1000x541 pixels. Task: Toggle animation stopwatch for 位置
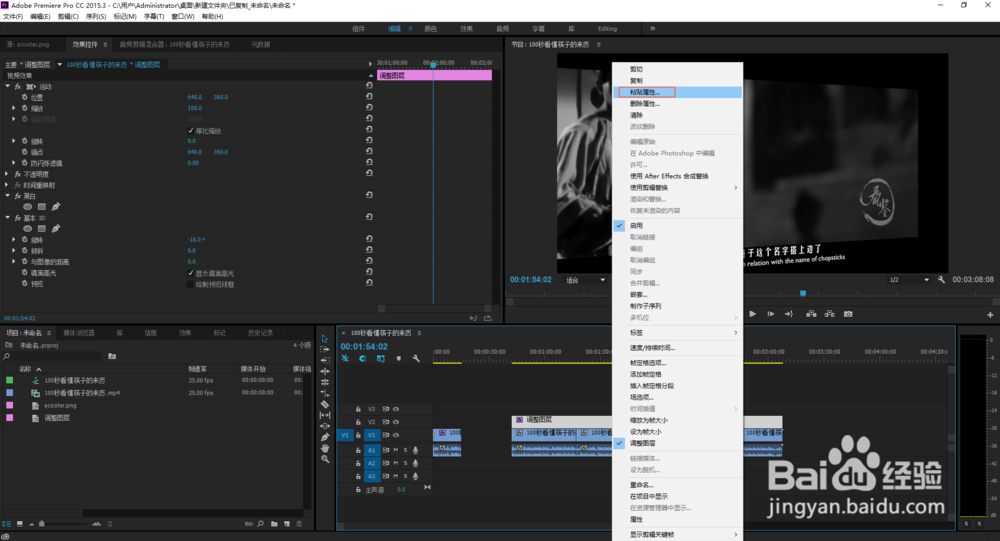[x=24, y=97]
